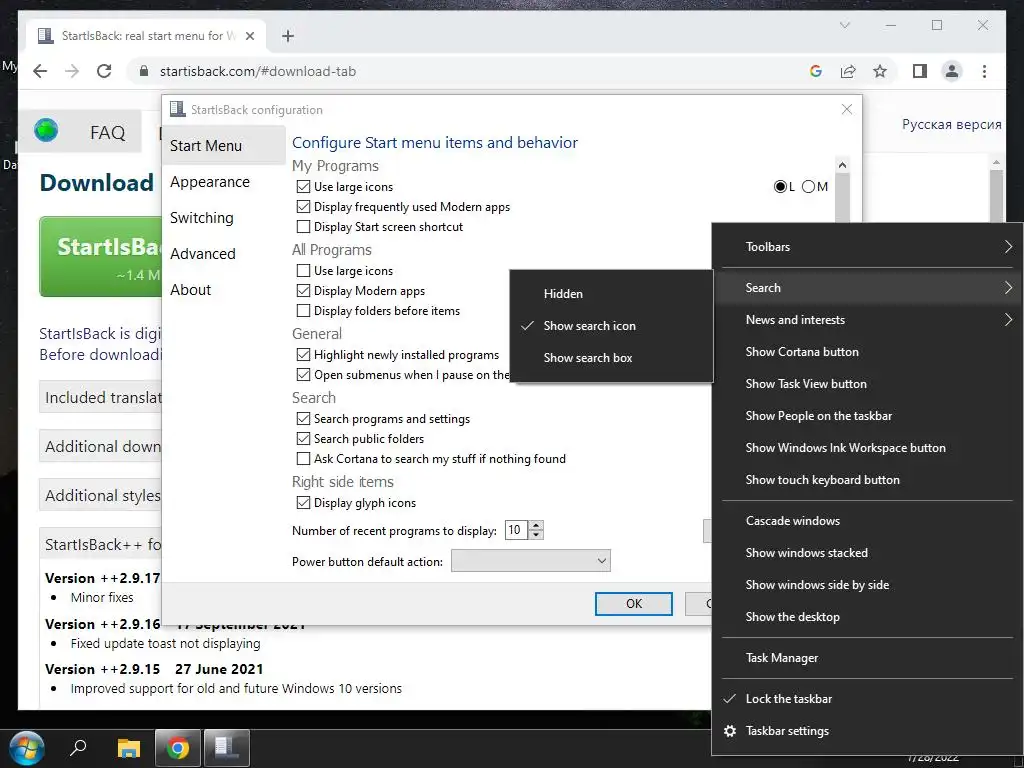Viewport: 1024px width, 768px height.
Task: Open a new Chrome tab
Action: 288,36
